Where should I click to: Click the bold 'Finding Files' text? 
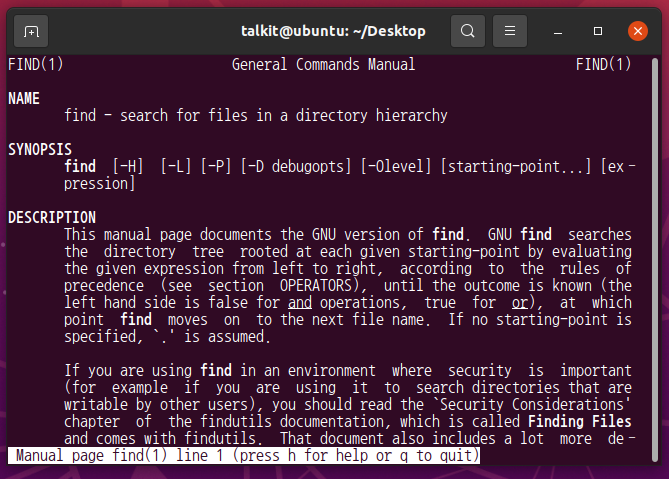[579, 422]
